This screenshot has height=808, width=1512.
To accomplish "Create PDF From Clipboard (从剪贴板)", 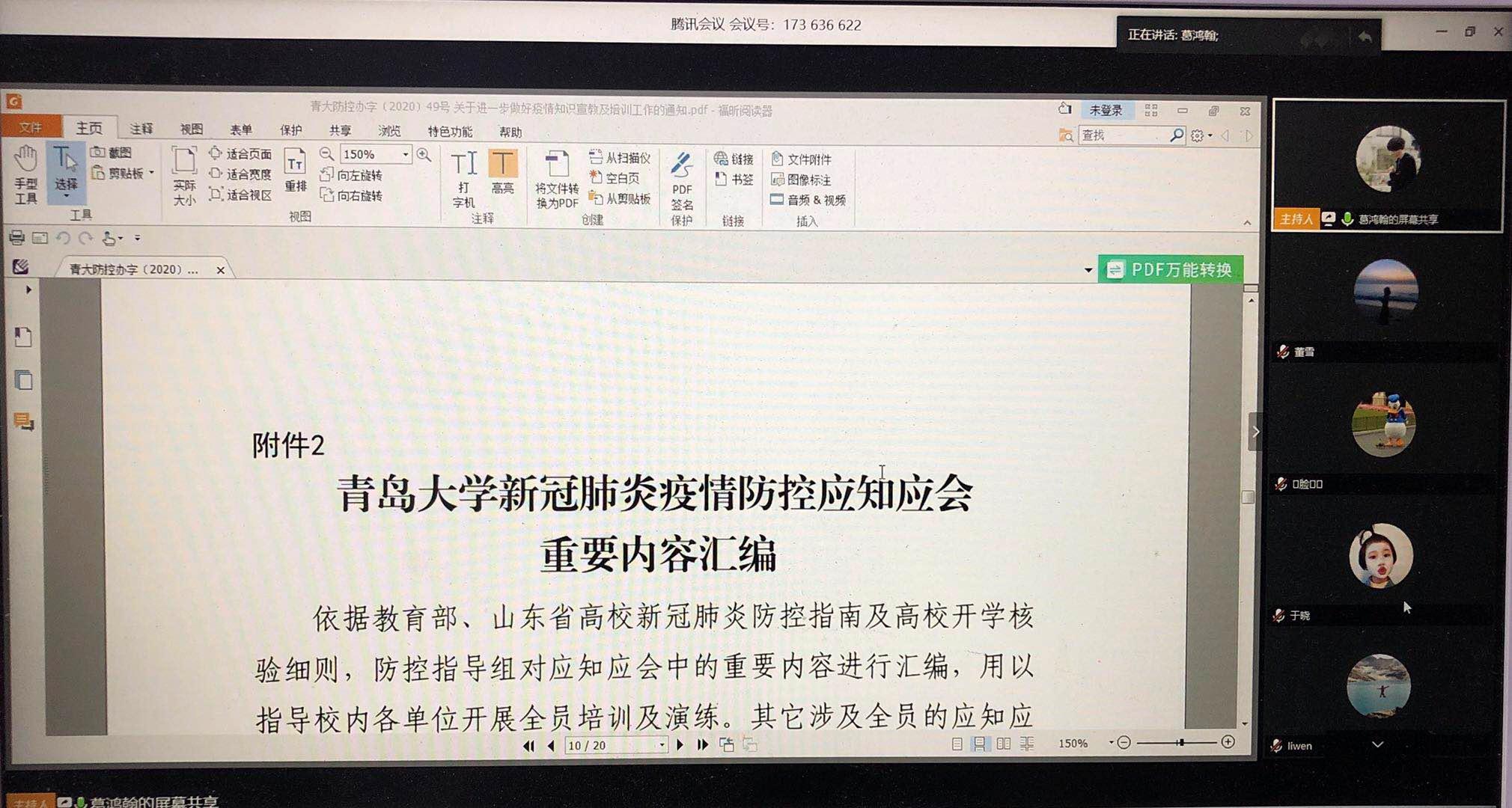I will [x=619, y=198].
